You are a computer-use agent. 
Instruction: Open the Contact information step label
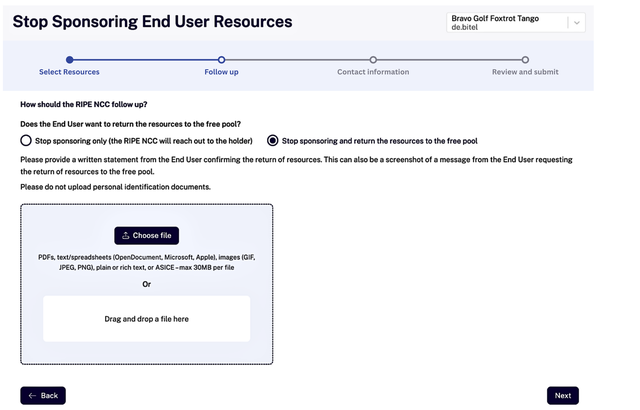(x=373, y=72)
